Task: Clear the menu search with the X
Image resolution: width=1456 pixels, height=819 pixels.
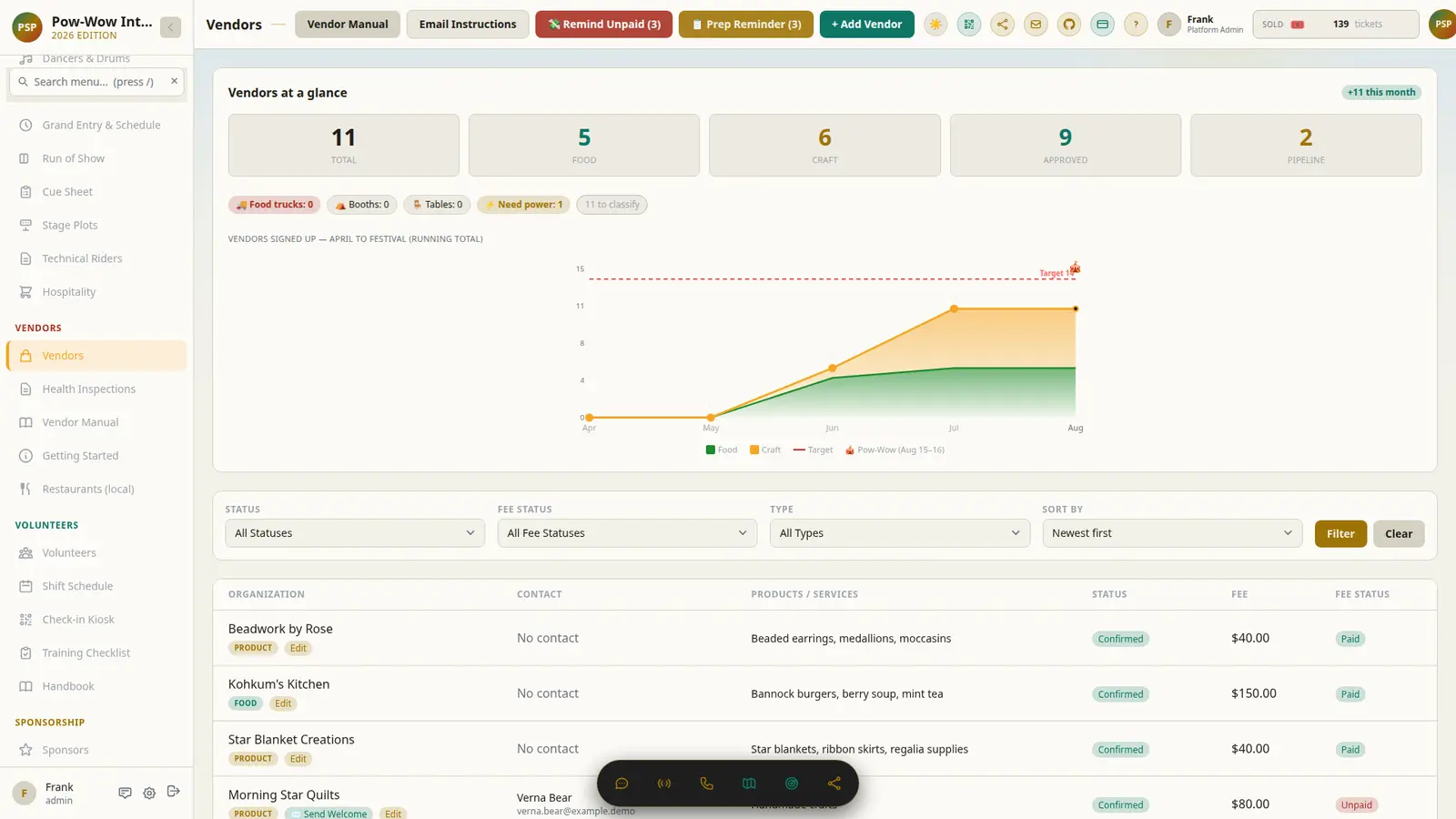Action: coord(174,81)
